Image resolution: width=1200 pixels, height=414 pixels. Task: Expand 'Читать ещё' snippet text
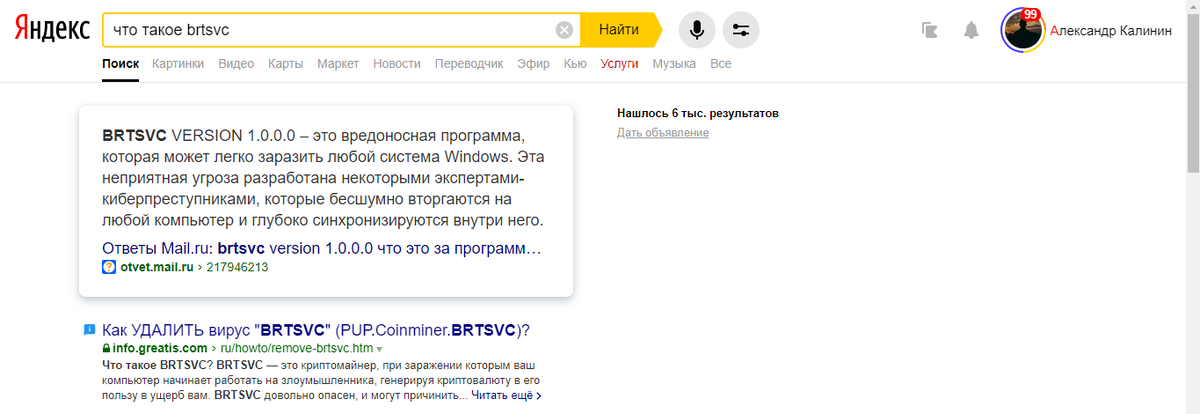point(507,395)
